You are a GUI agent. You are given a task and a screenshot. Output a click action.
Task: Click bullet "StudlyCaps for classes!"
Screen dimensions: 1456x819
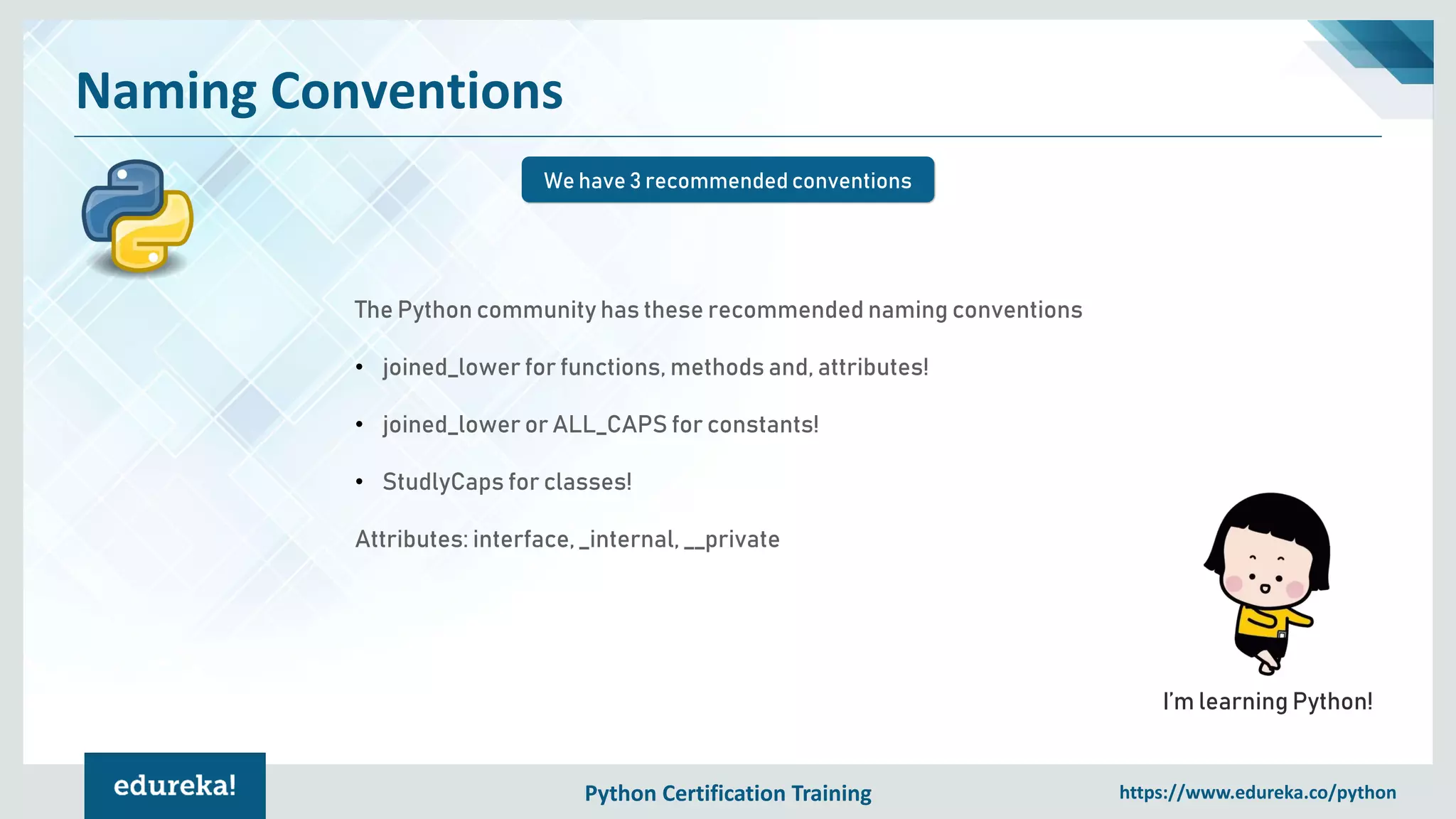[x=507, y=482]
